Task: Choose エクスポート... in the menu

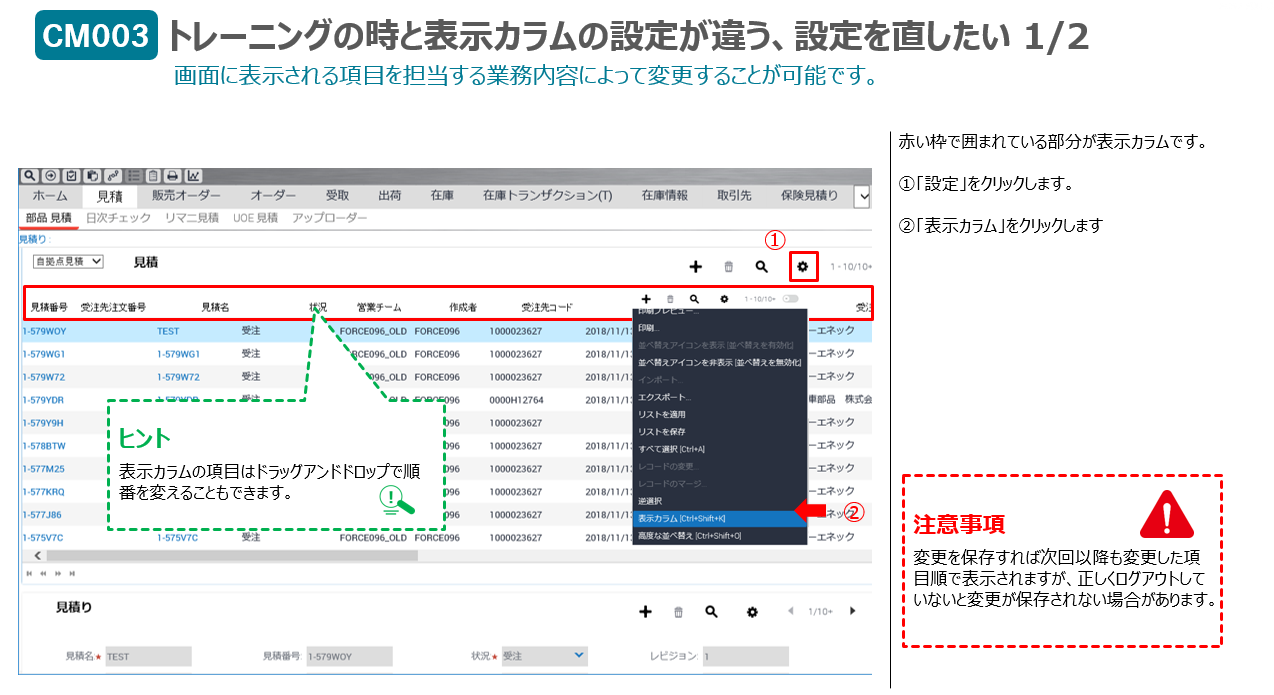Action: [664, 397]
